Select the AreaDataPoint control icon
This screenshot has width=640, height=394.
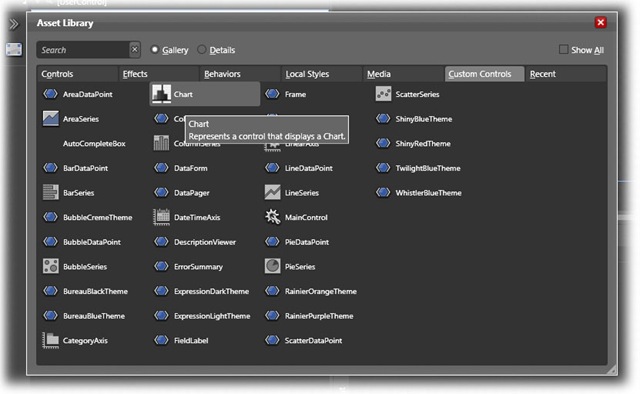[50, 94]
